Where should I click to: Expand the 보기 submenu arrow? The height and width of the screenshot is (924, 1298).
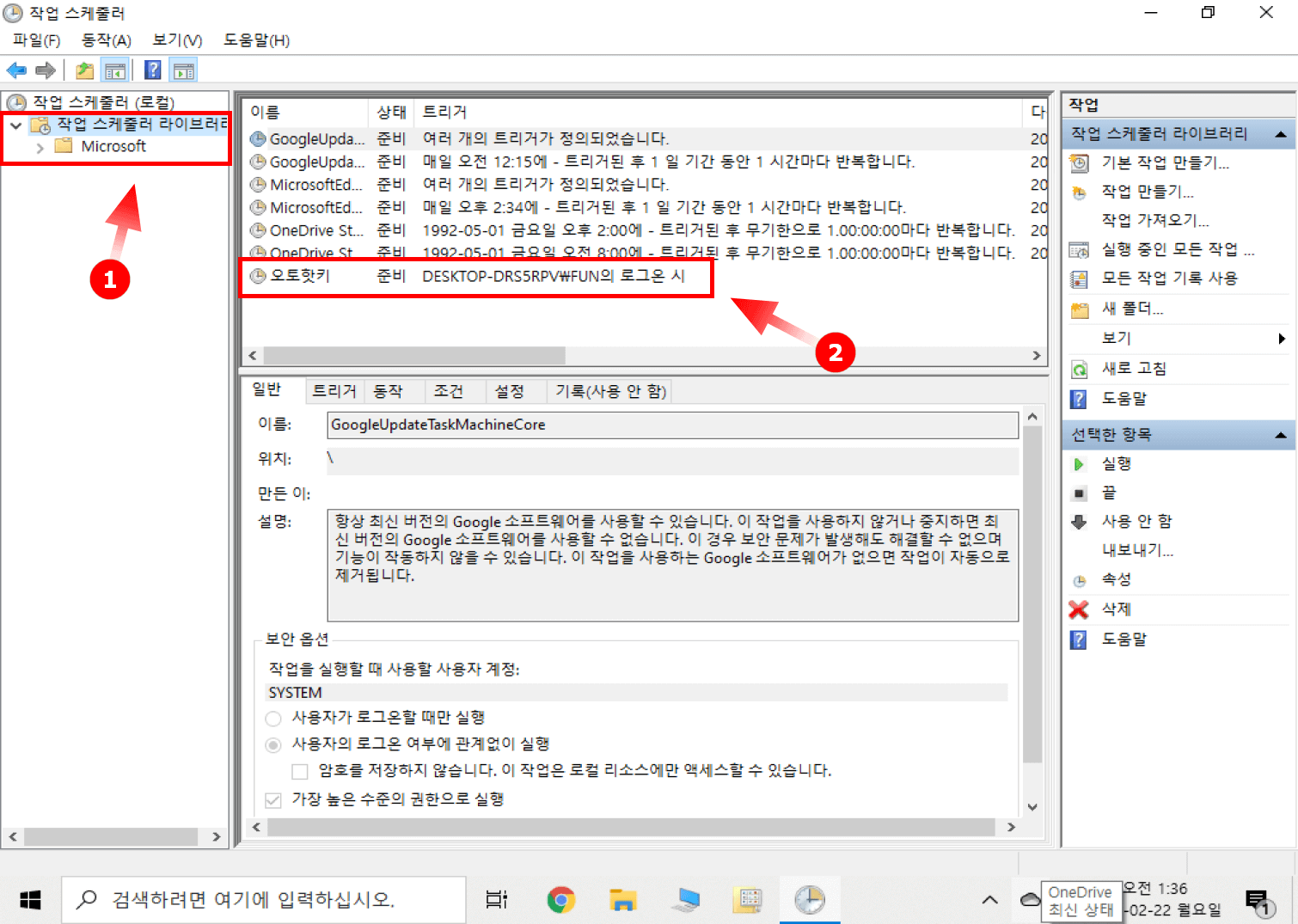point(1282,339)
